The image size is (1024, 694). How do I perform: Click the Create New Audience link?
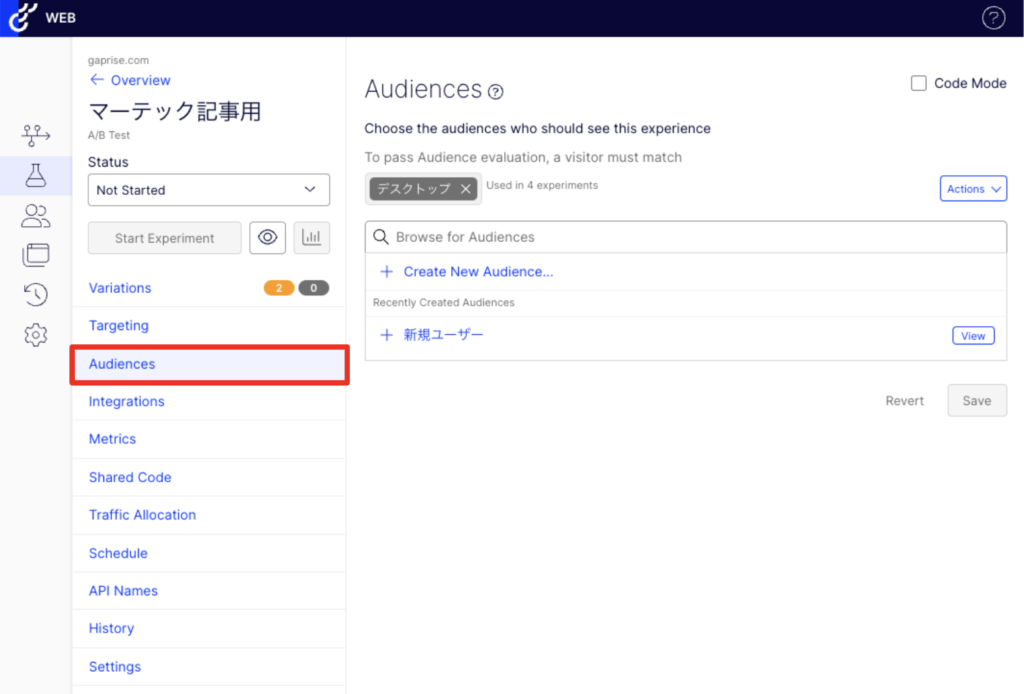click(x=478, y=272)
